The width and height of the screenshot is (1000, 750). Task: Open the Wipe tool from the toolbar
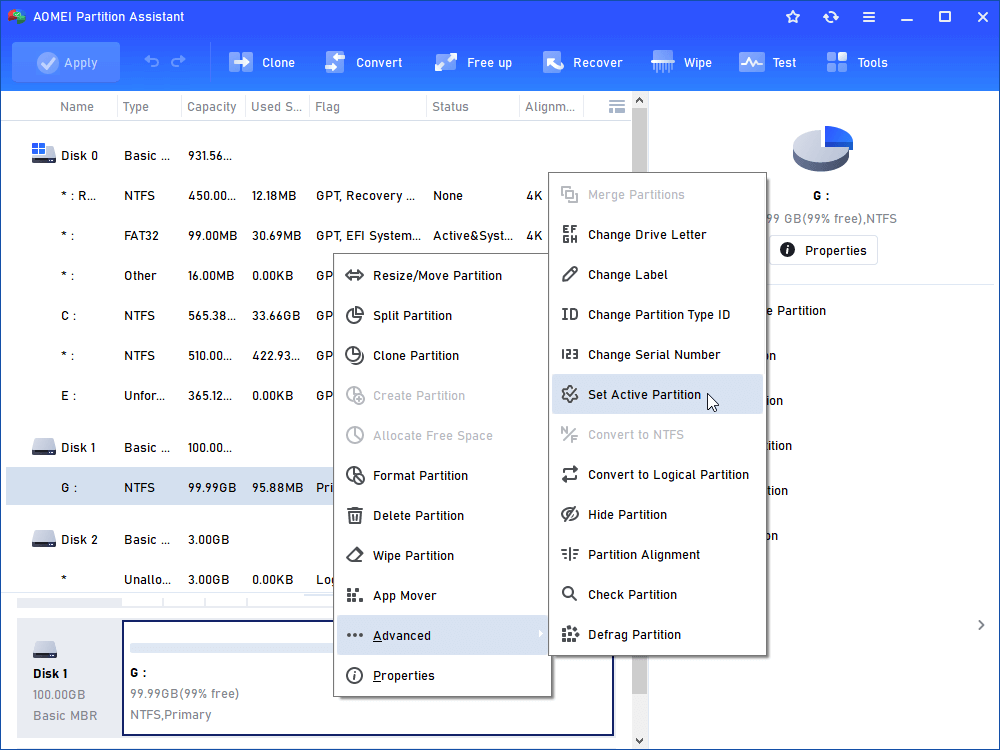[x=681, y=62]
